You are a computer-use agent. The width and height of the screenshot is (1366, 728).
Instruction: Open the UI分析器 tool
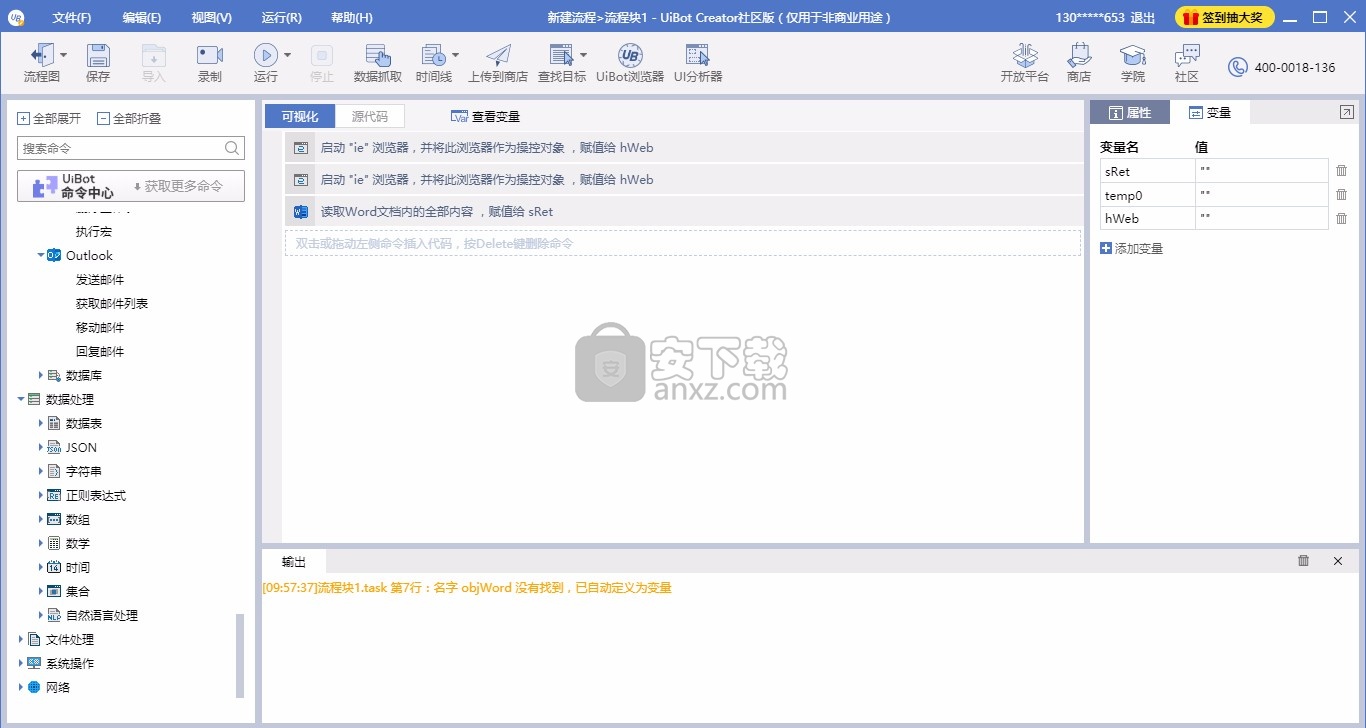pyautogui.click(x=698, y=55)
